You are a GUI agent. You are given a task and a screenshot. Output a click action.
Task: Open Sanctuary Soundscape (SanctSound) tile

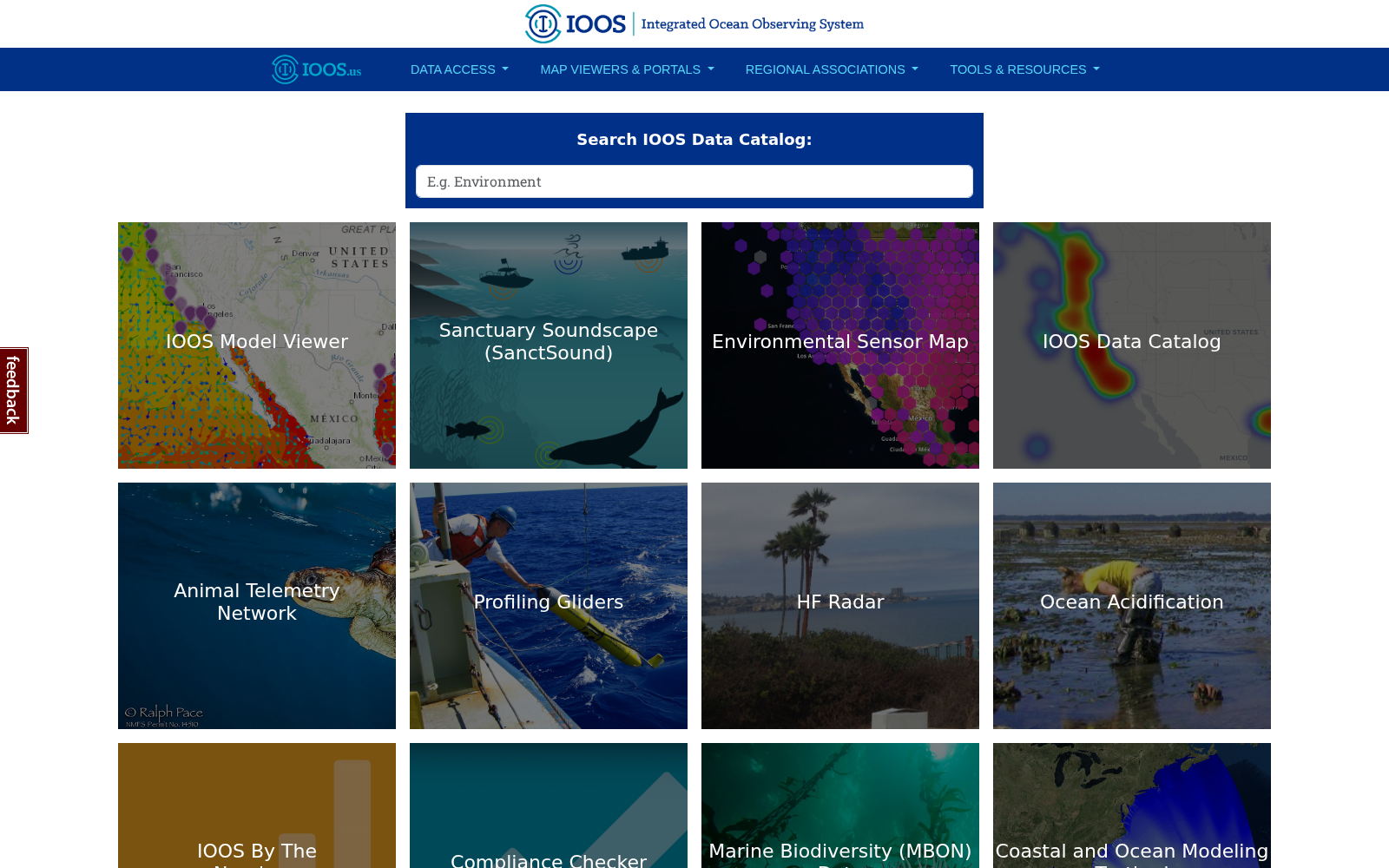tap(549, 345)
